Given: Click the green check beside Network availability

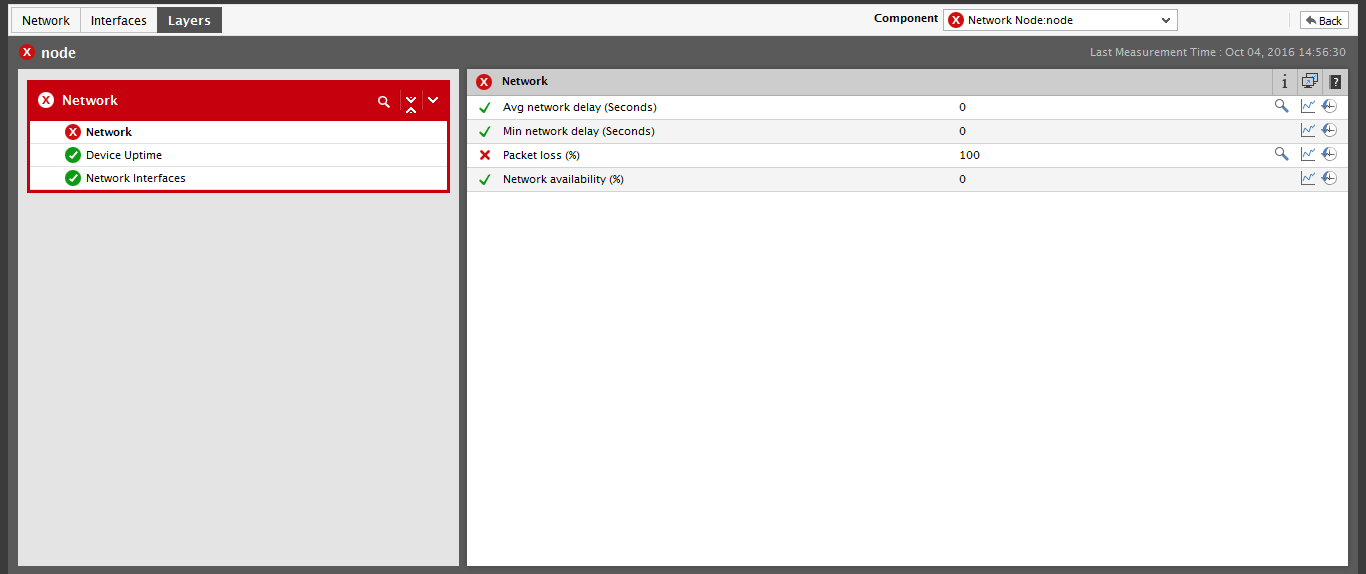Looking at the screenshot, I should [485, 179].
